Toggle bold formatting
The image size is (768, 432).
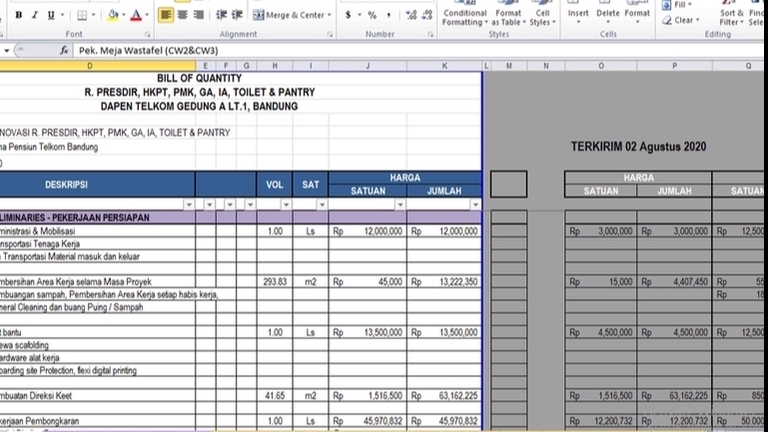20,15
